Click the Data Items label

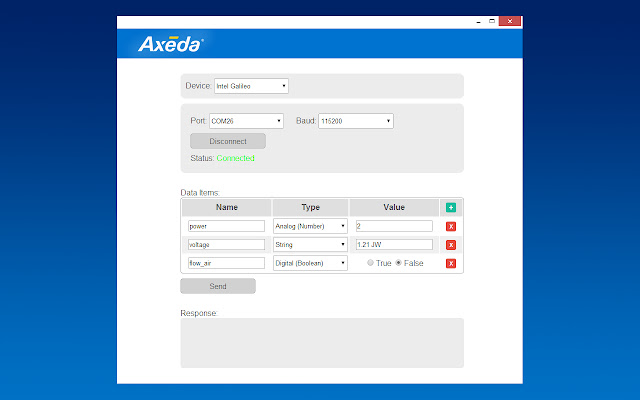point(200,193)
